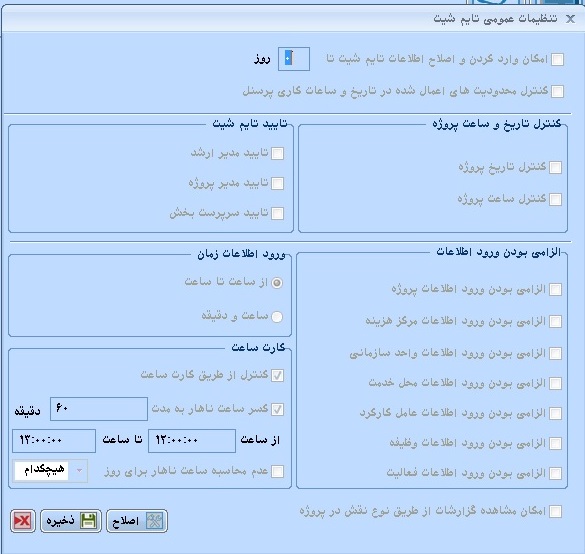585x554 pixels.
Task: Select ساعت و دقیقه radio button
Action: (x=277, y=317)
